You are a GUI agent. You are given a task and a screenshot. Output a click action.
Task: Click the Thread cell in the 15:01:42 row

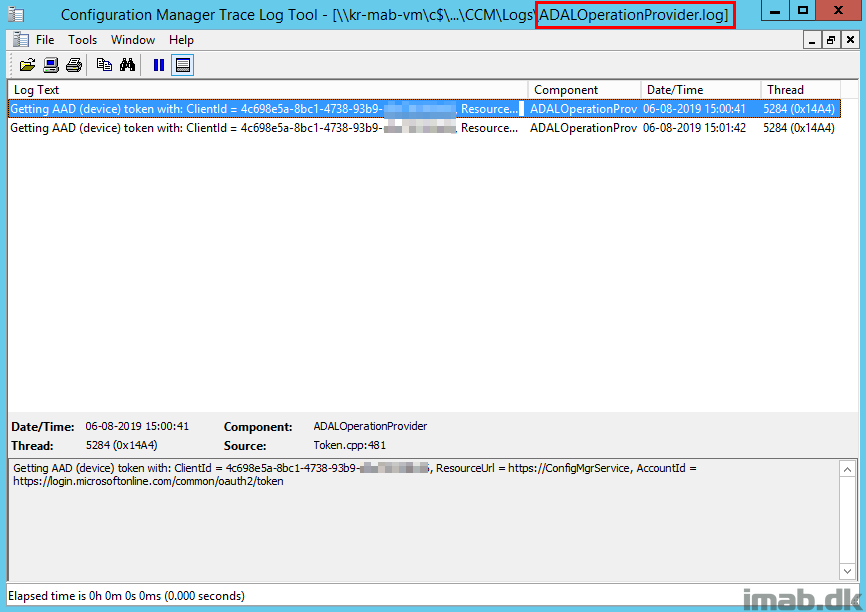799,128
